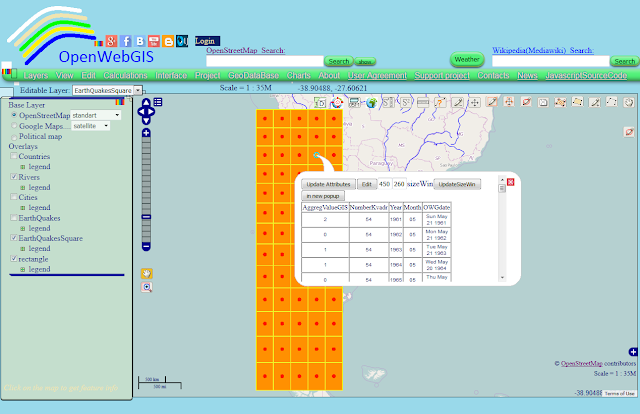The image size is (640, 414).
Task: Open the YouTube channel icon
Action: (154, 41)
